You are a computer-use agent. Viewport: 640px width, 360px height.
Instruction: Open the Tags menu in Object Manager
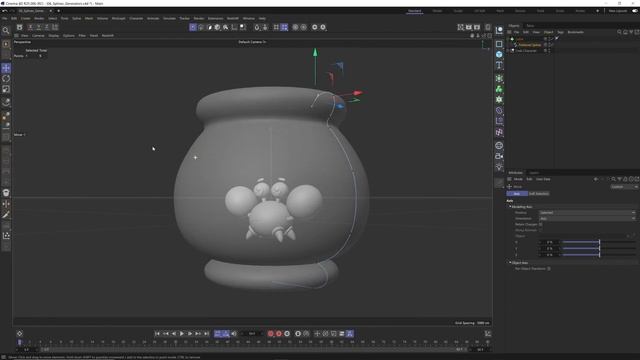tap(560, 32)
